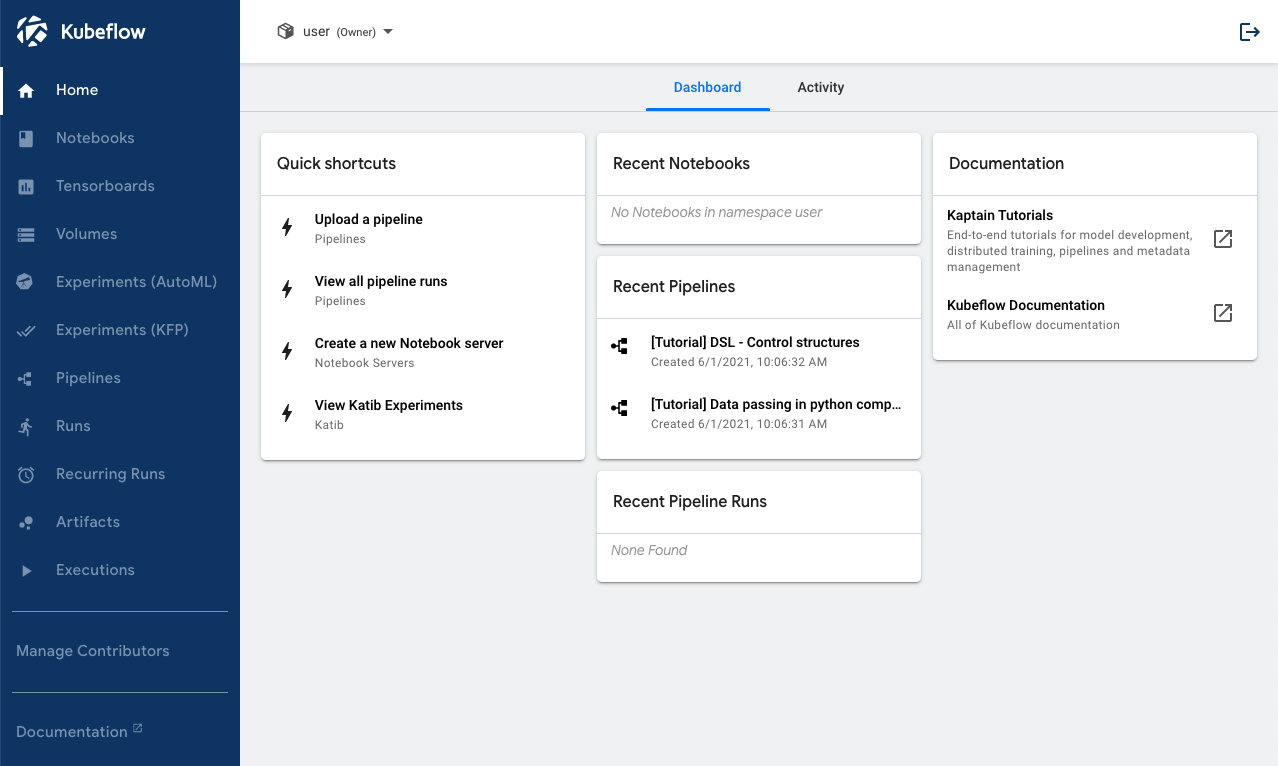Switch to the Activity tab
The height and width of the screenshot is (766, 1278).
820,87
